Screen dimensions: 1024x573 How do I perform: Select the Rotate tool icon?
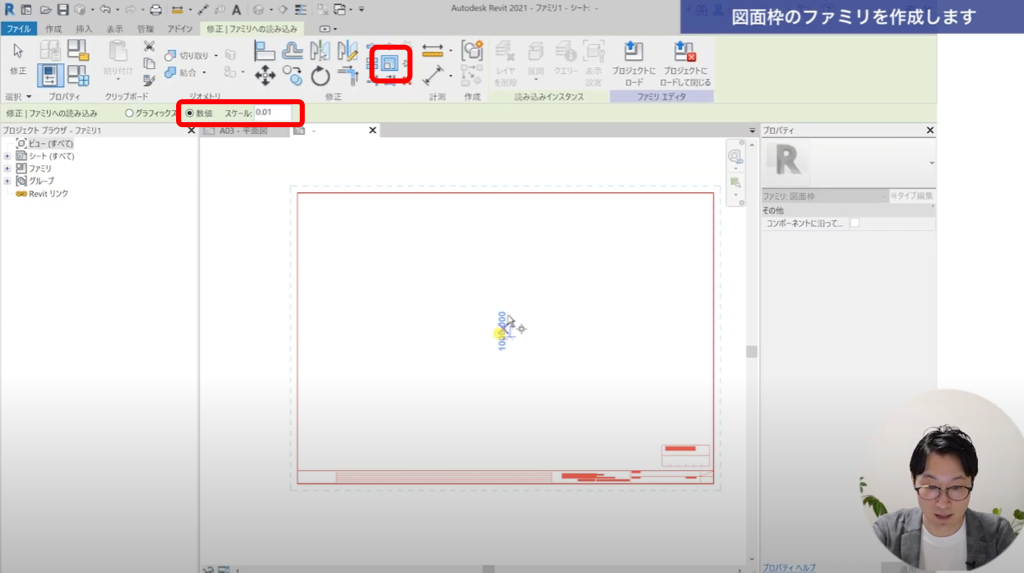(x=320, y=76)
